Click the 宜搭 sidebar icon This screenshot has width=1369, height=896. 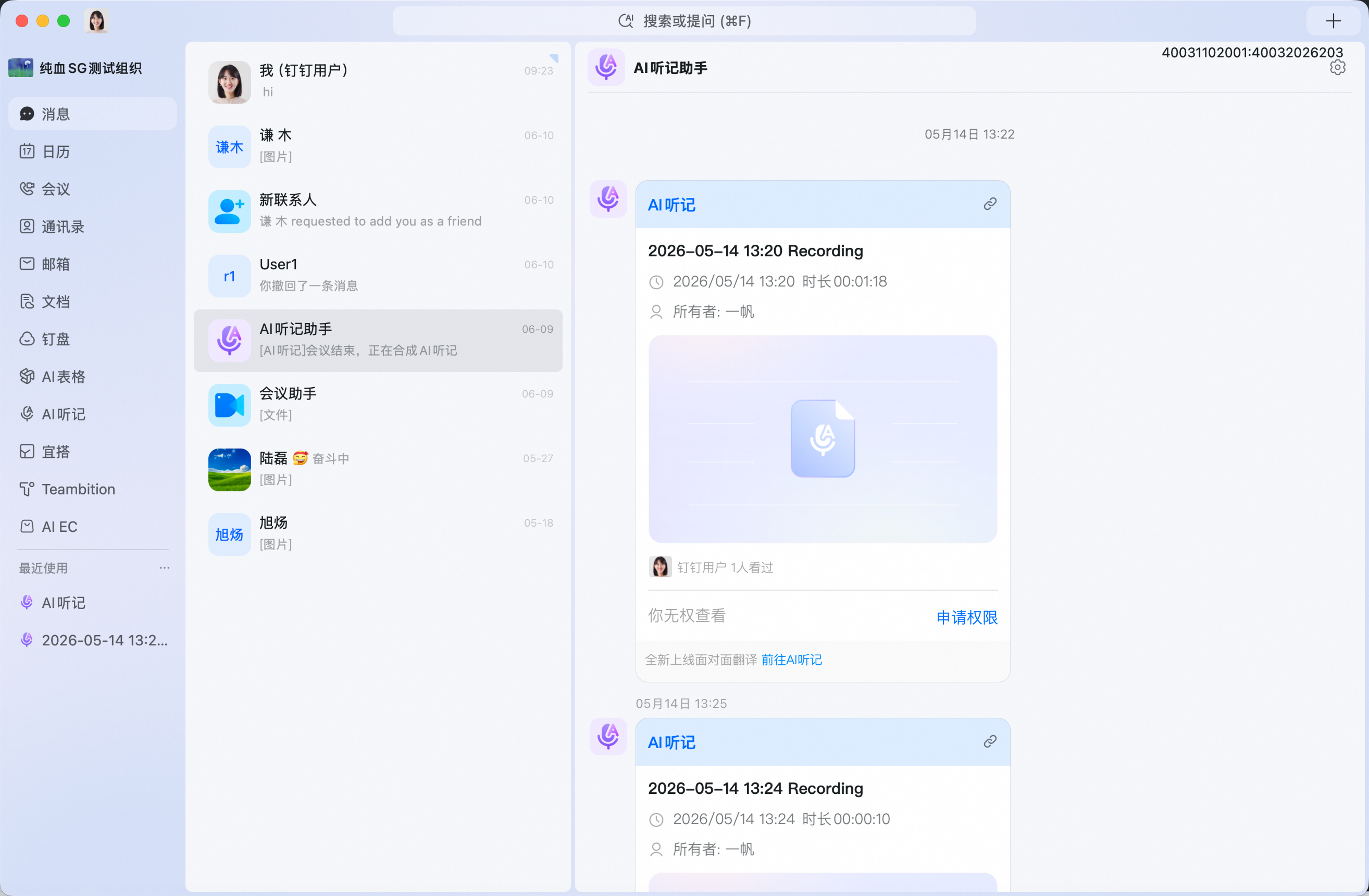tap(27, 451)
